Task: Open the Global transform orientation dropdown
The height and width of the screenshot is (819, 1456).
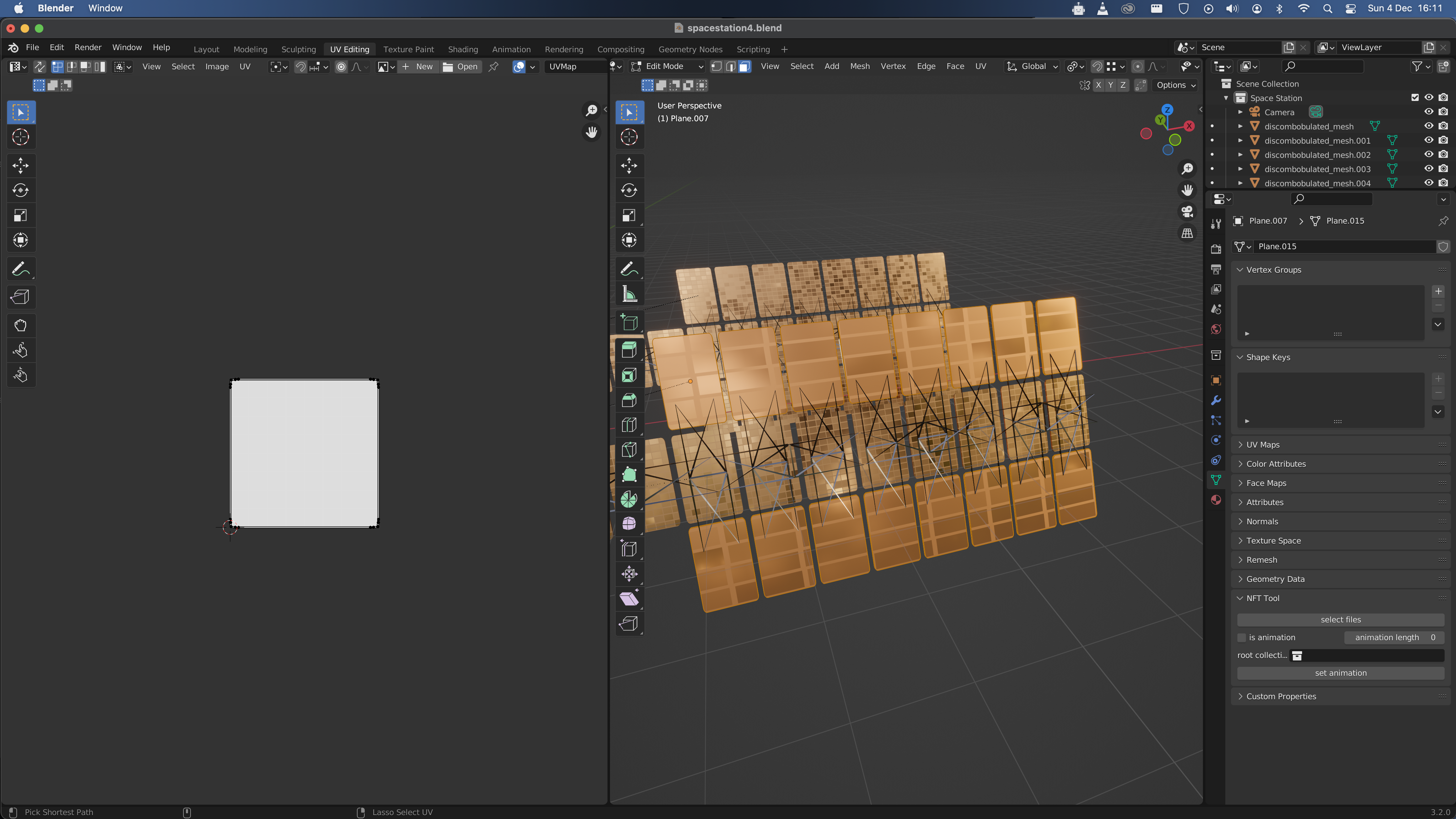Action: pyautogui.click(x=1032, y=67)
